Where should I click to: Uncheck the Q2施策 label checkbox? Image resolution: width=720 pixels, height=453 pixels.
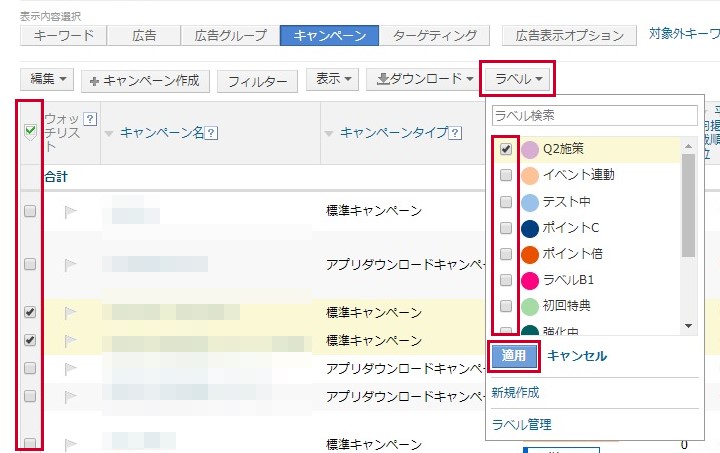506,149
